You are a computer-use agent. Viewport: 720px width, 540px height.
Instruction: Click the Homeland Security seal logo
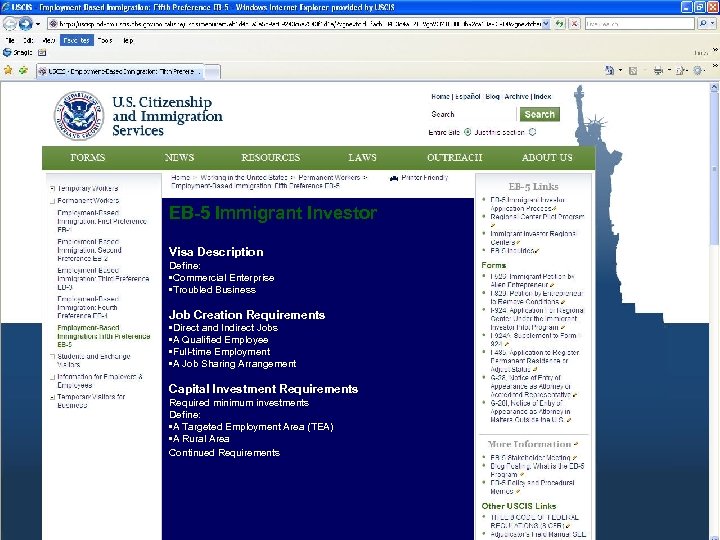pyautogui.click(x=79, y=115)
